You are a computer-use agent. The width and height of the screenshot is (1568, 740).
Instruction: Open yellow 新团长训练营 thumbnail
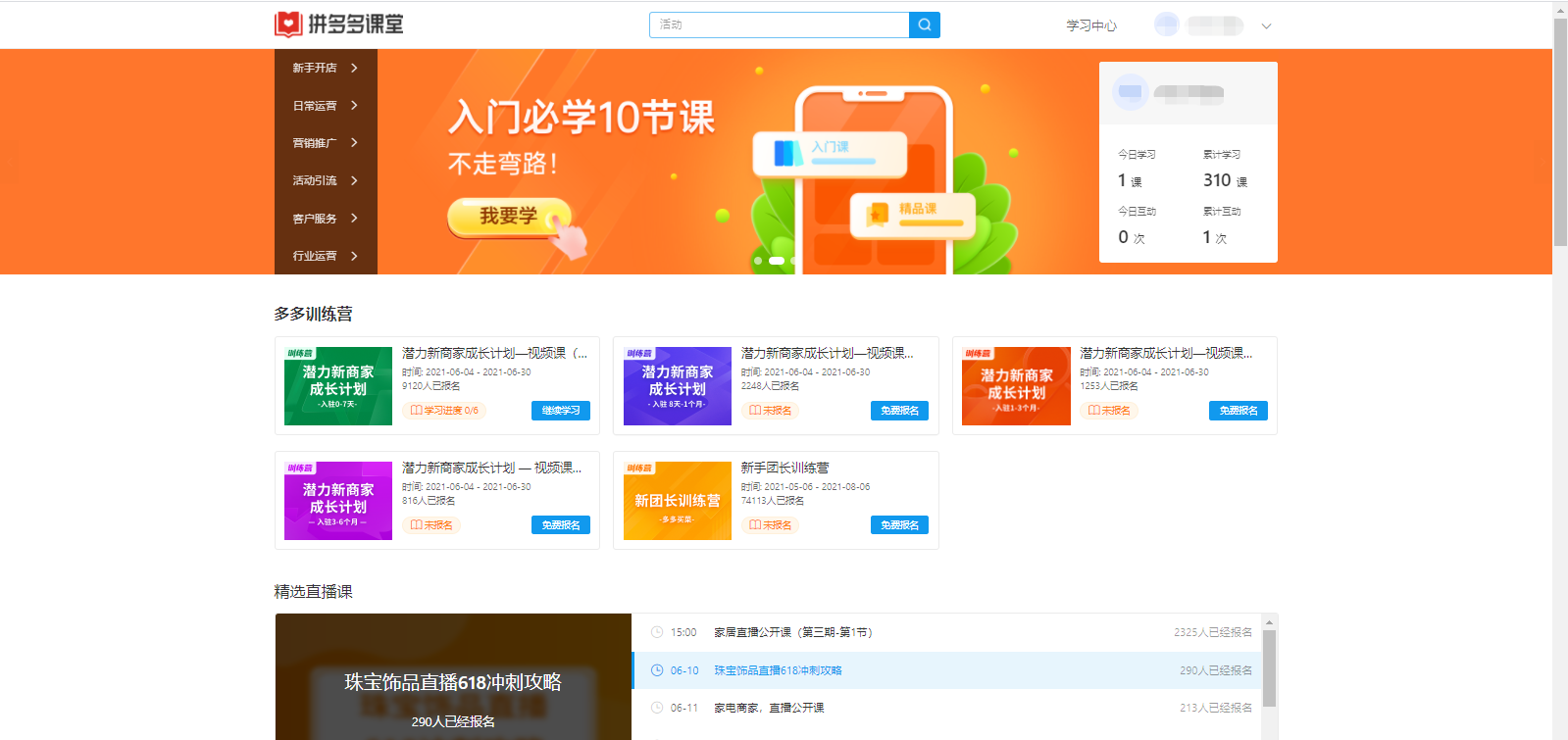tap(678, 501)
